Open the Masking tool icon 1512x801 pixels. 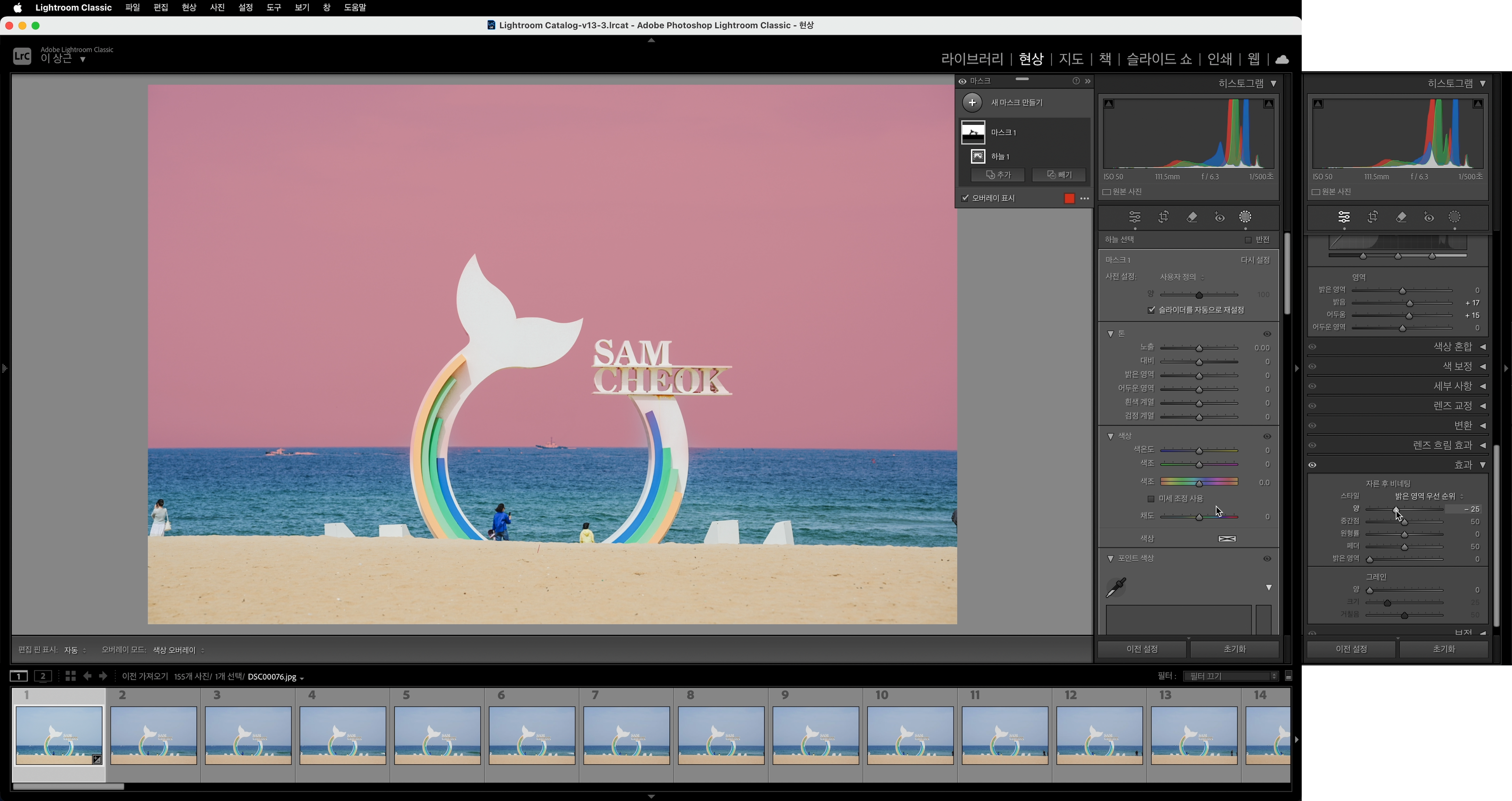(1245, 217)
